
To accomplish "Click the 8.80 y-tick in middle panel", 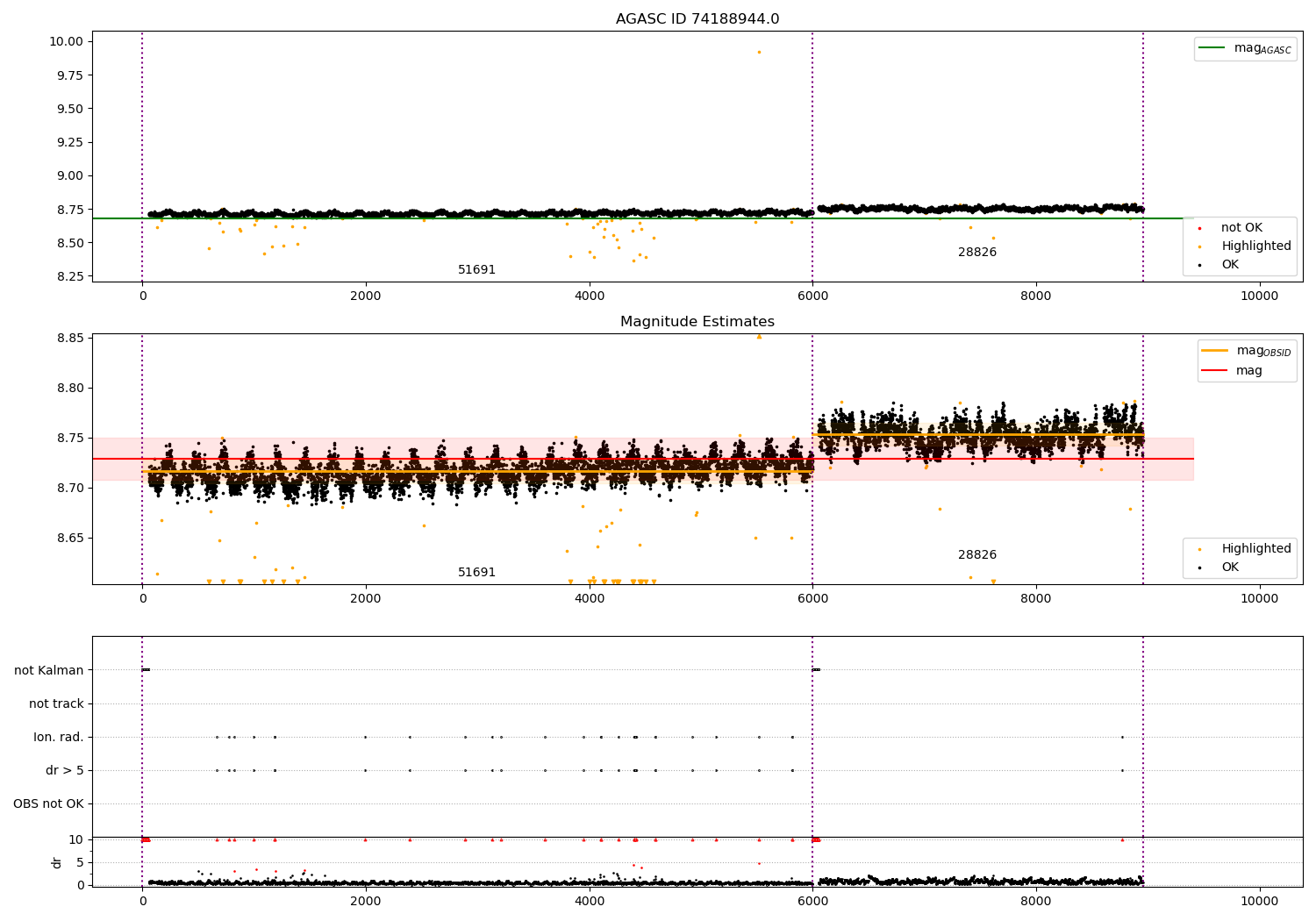I will click(x=69, y=389).
